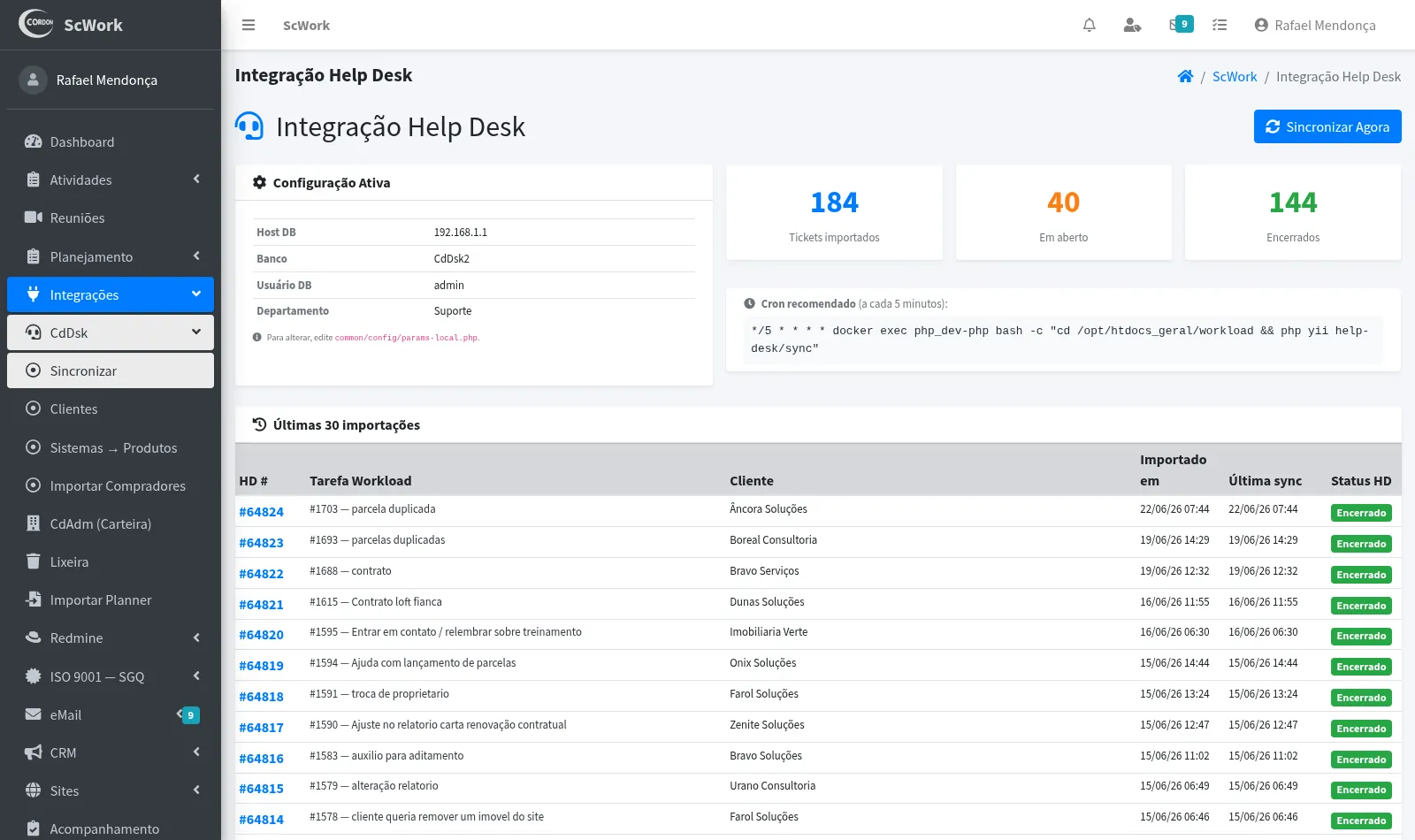Open ticket link #64817
This screenshot has width=1415, height=840.
point(261,728)
